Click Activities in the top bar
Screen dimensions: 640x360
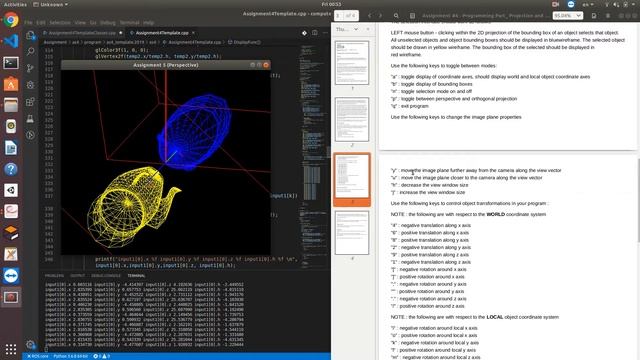15,4
